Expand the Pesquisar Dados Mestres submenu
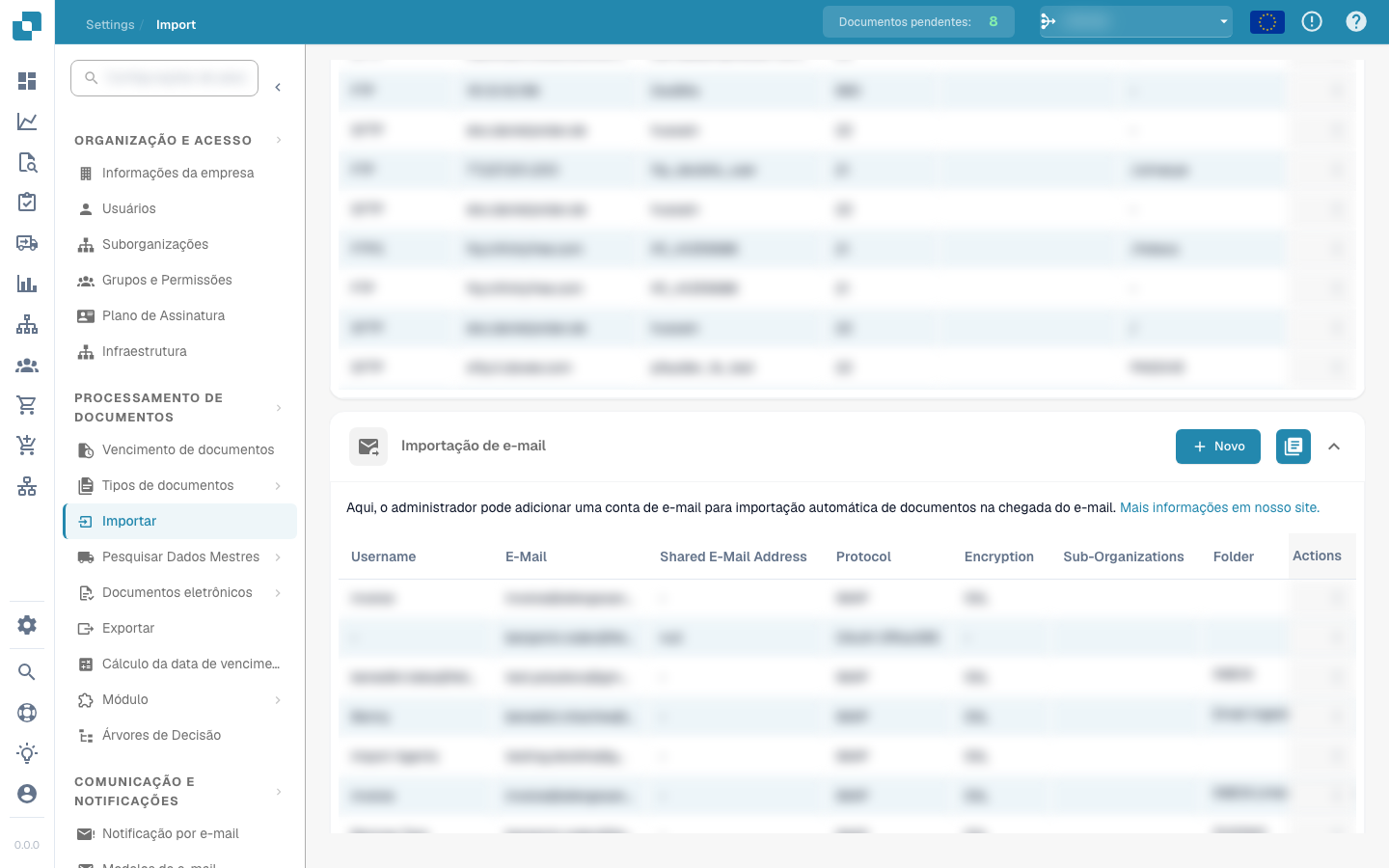 (278, 557)
